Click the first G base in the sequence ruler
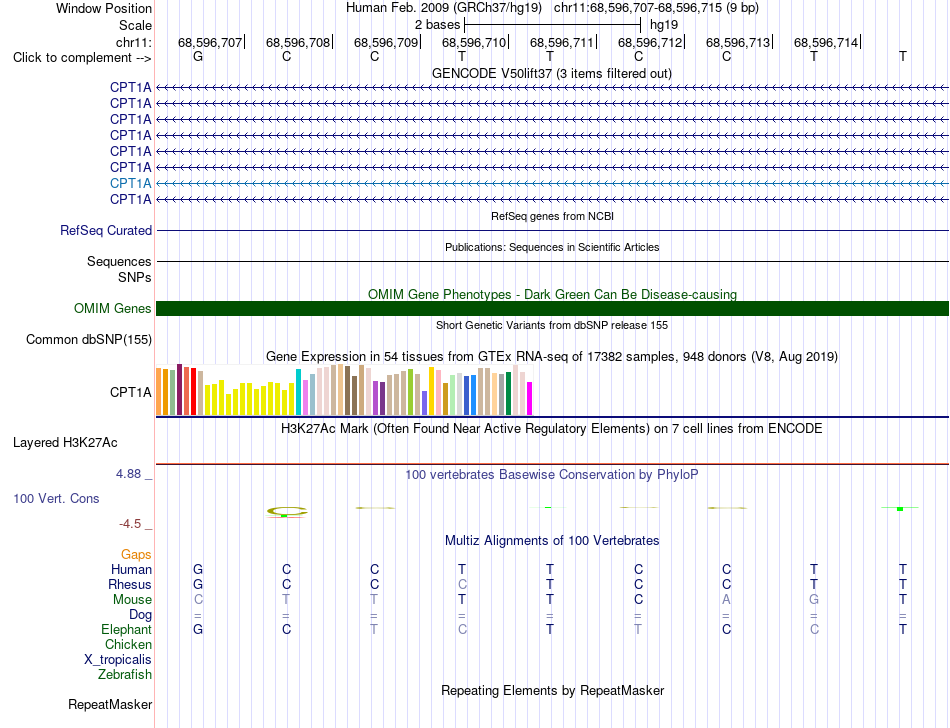Viewport: 950px width, 728px height. click(x=198, y=57)
